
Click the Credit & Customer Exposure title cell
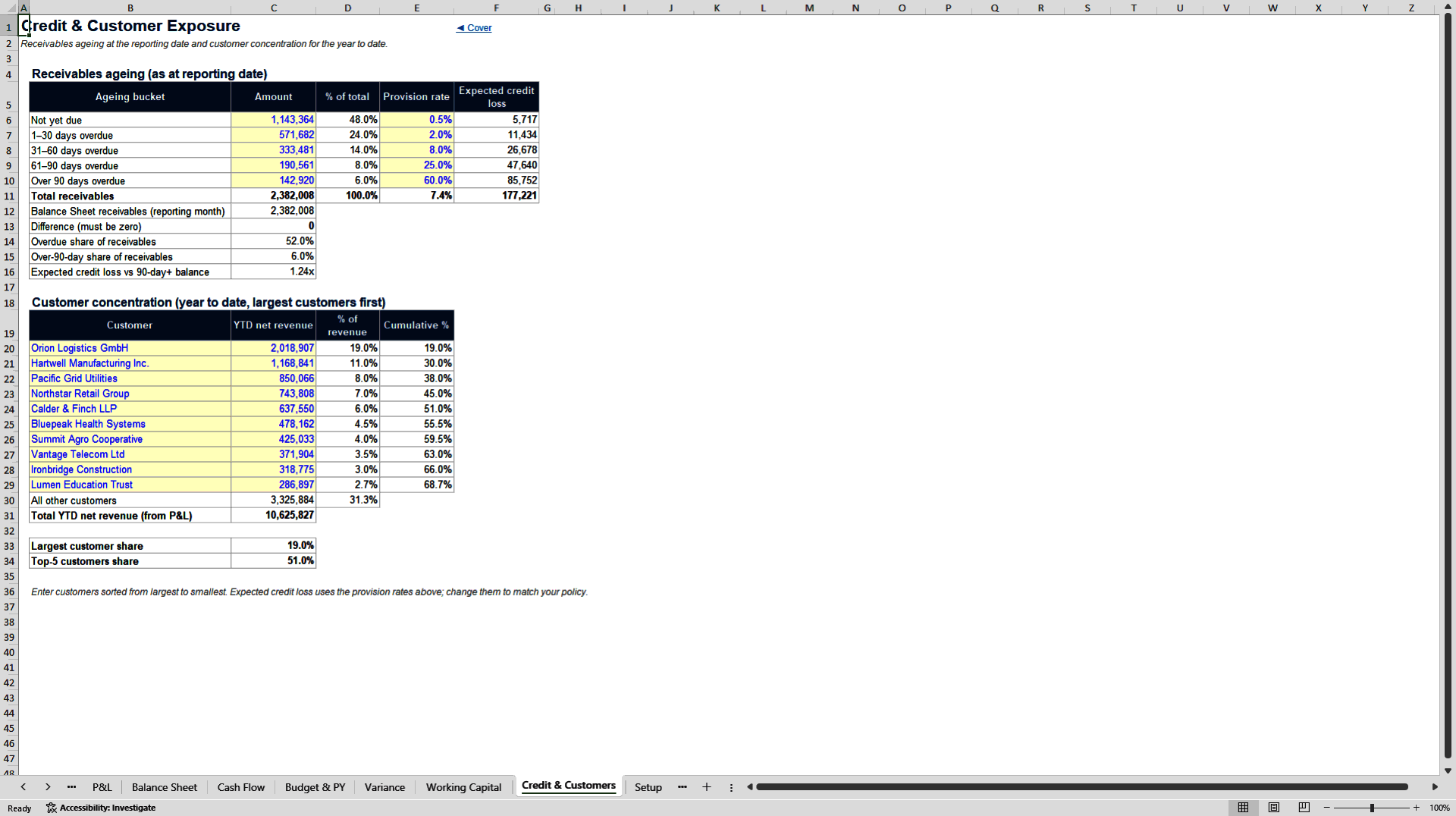130,26
